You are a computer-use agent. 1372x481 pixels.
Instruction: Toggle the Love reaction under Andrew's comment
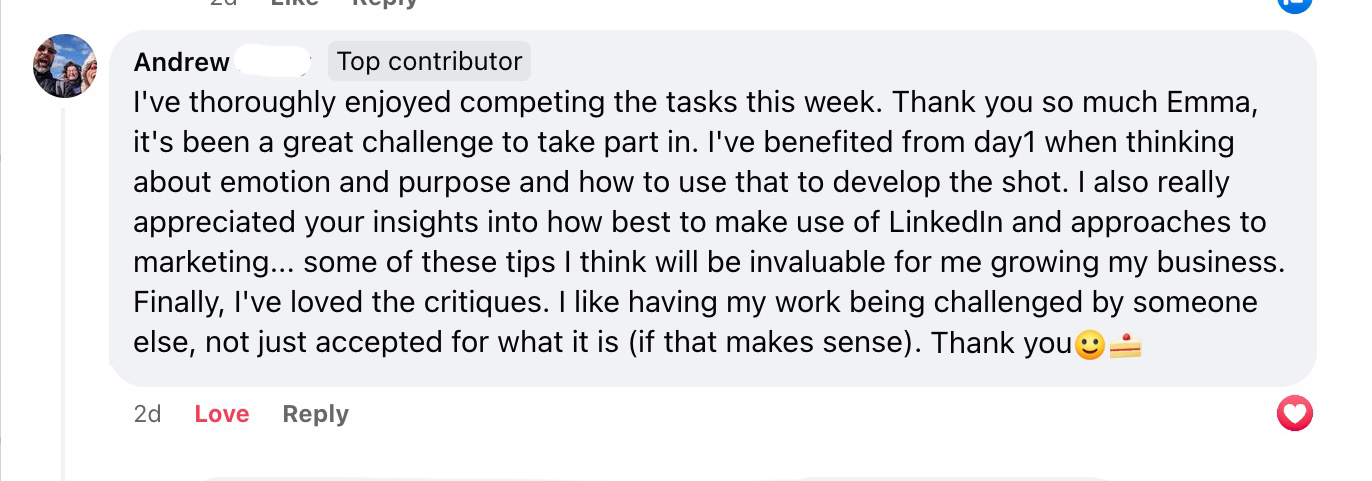click(x=221, y=414)
